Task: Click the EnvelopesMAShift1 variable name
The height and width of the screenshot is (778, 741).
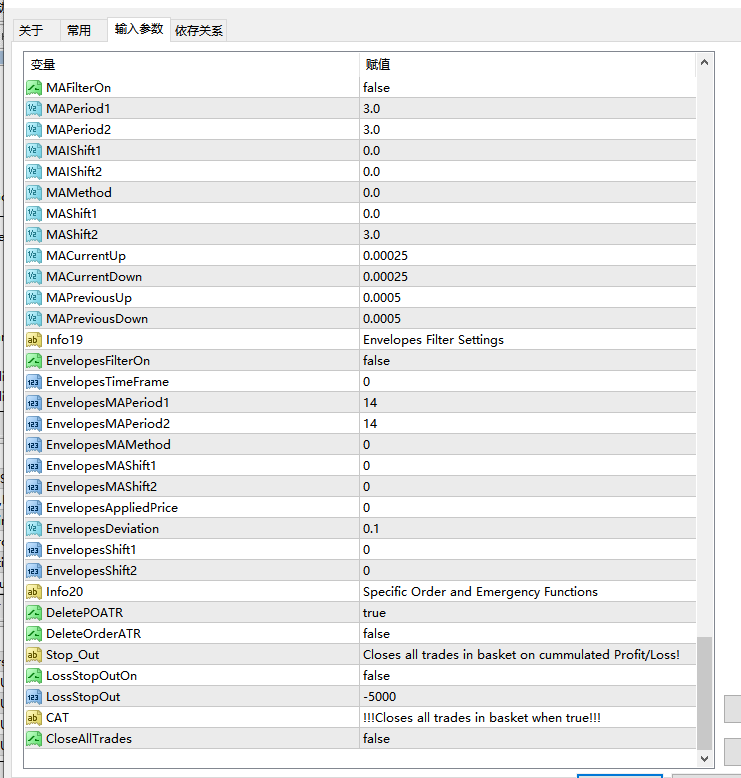Action: (101, 466)
